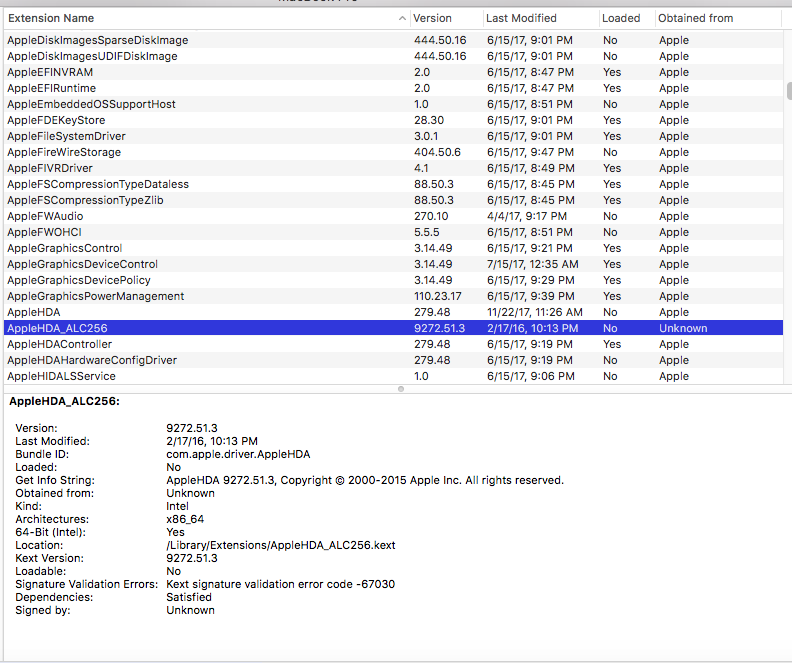Image resolution: width=792 pixels, height=663 pixels.
Task: Sort by the Loaded column header
Action: tap(620, 18)
